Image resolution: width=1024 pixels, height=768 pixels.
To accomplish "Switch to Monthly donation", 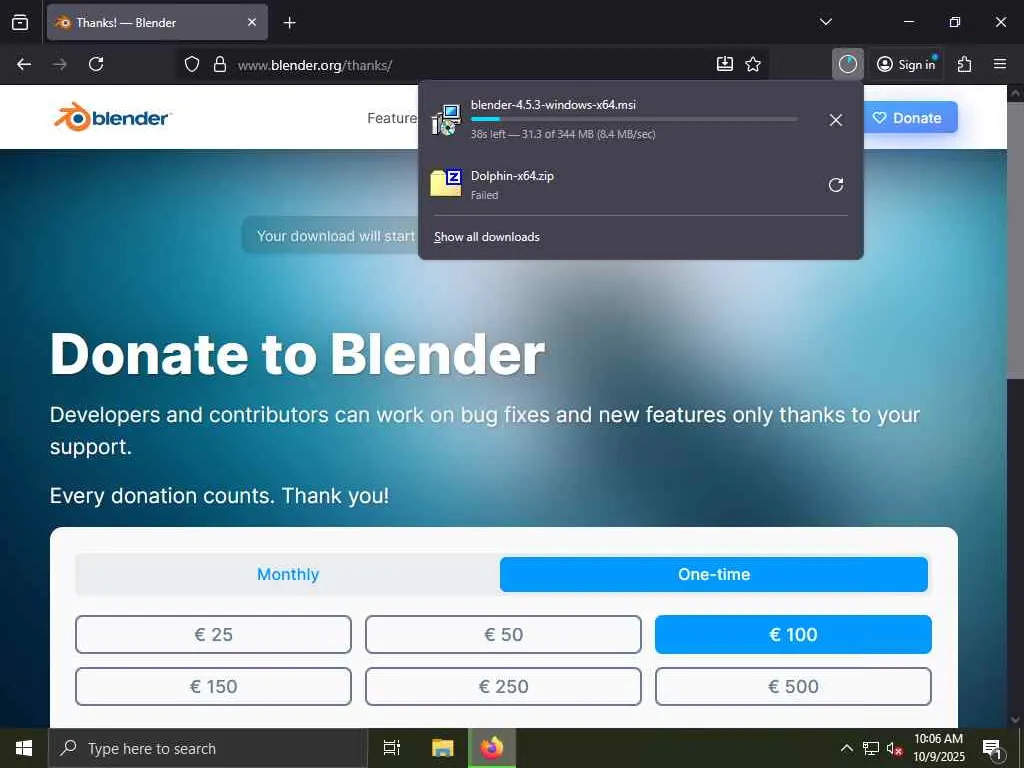I will 288,574.
